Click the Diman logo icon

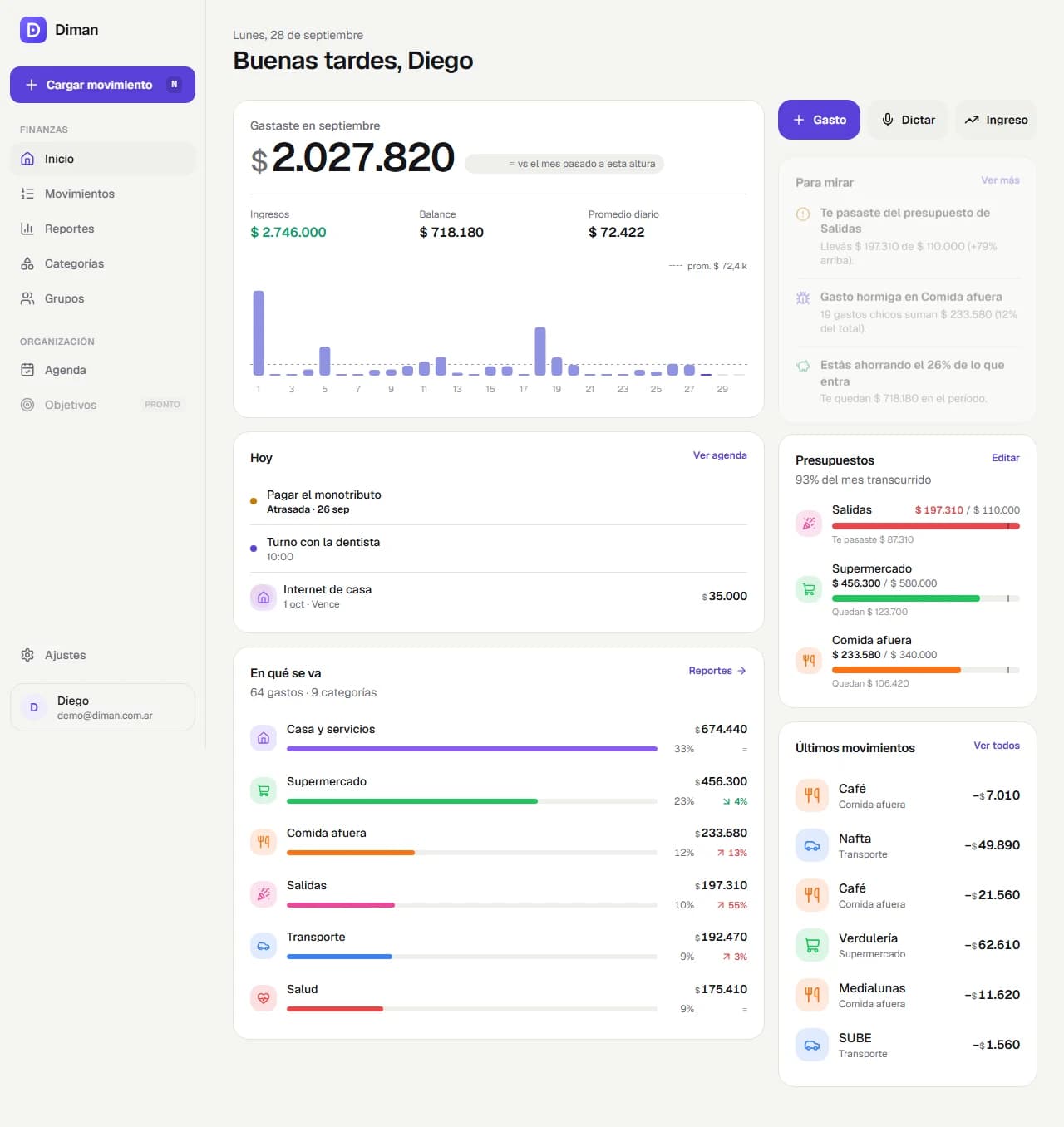33,30
